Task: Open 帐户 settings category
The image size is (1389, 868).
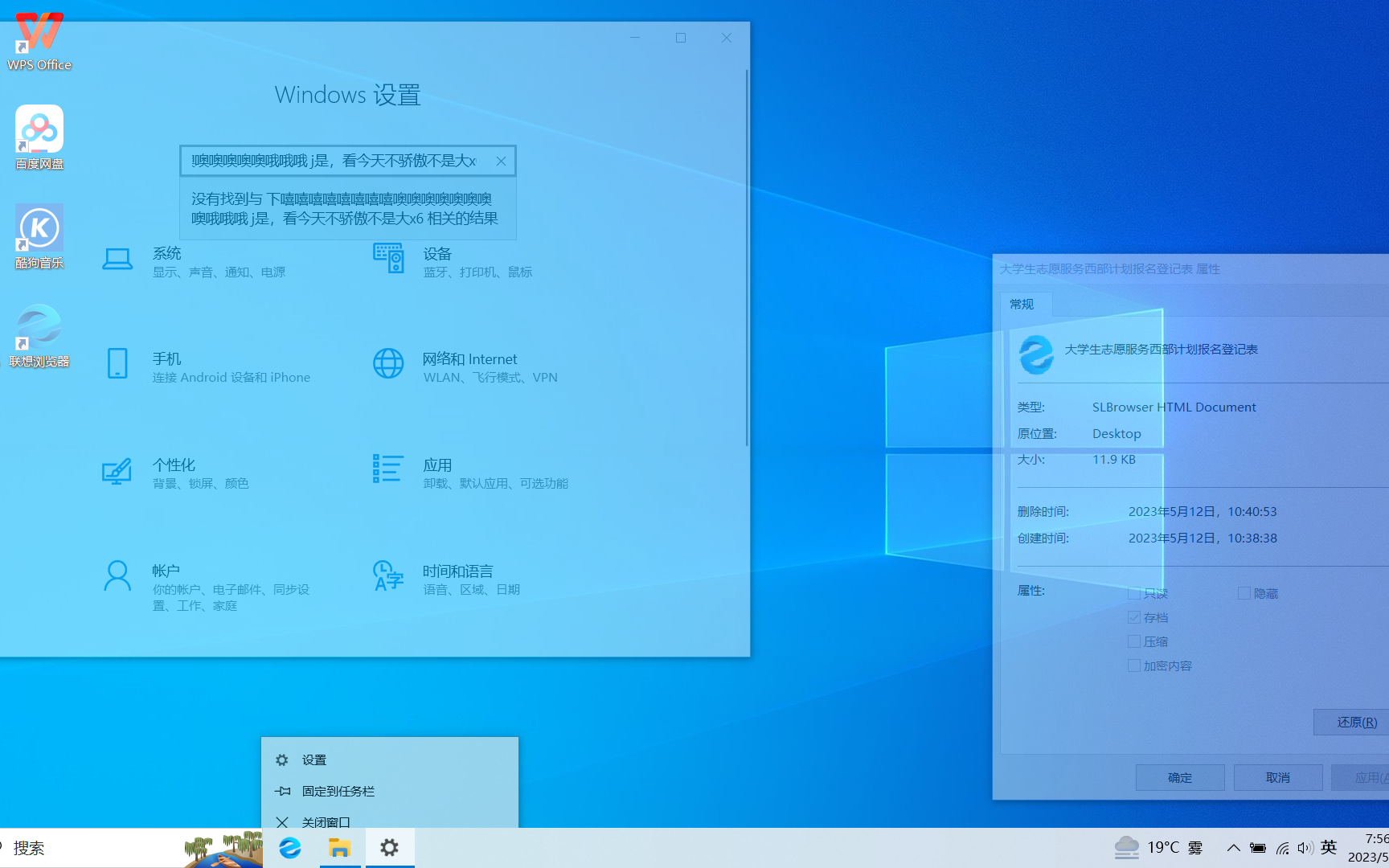Action: coord(206,587)
